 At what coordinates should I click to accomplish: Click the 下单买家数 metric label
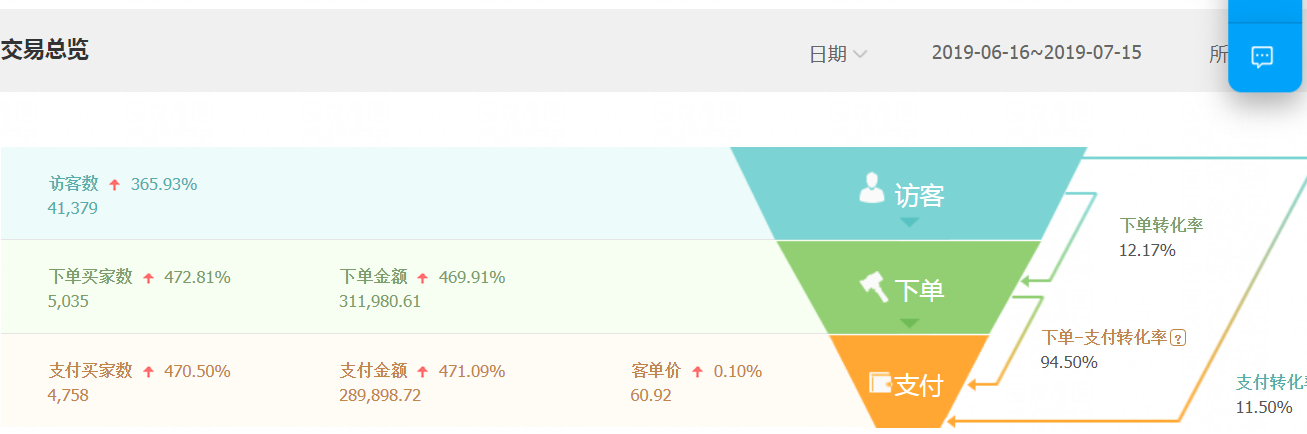pyautogui.click(x=90, y=277)
